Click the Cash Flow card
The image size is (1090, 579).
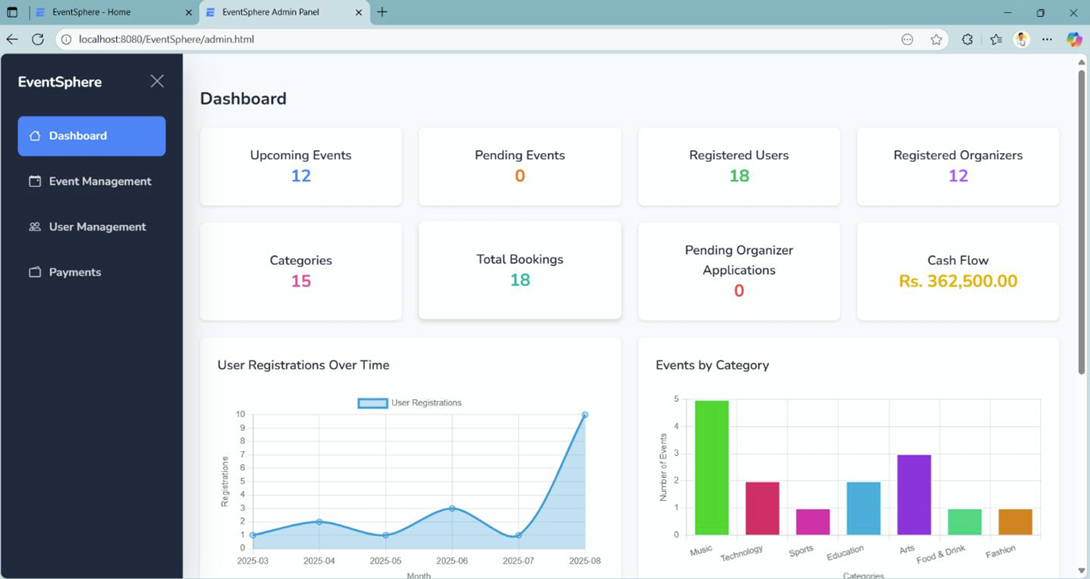(957, 271)
